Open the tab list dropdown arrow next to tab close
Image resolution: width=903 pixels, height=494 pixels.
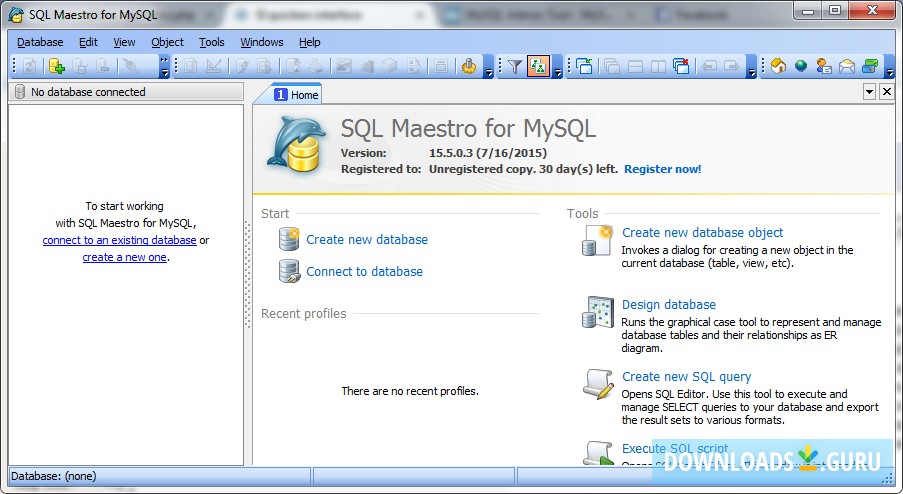coord(870,92)
